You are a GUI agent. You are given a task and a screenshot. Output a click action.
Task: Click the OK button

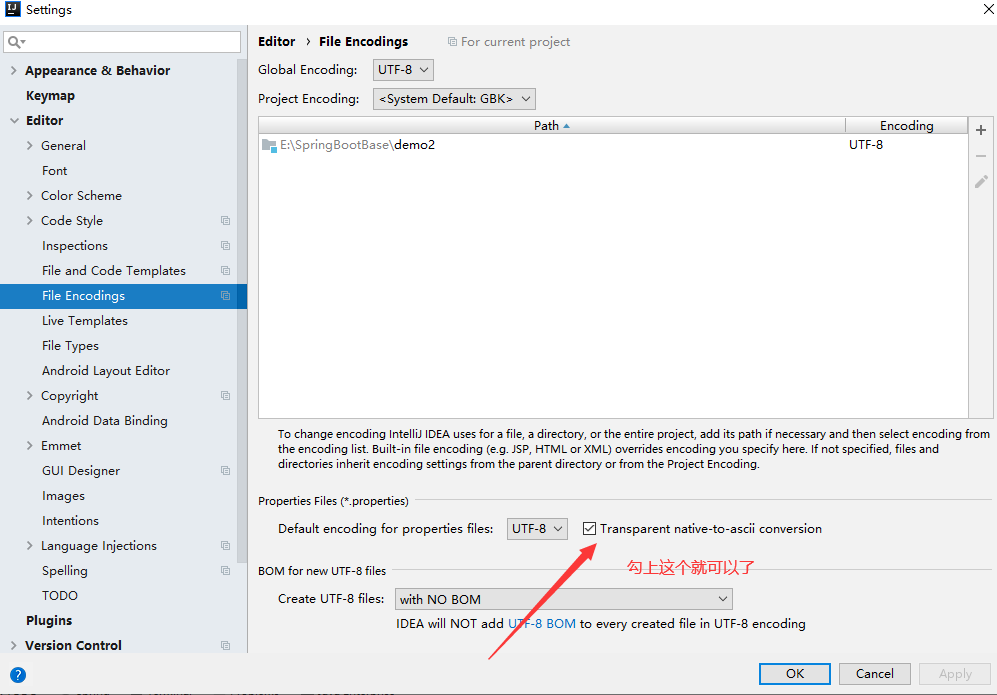[x=794, y=674]
